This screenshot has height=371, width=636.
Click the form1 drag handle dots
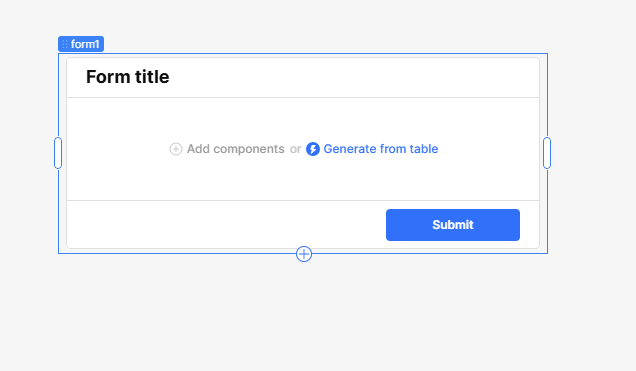click(x=65, y=44)
